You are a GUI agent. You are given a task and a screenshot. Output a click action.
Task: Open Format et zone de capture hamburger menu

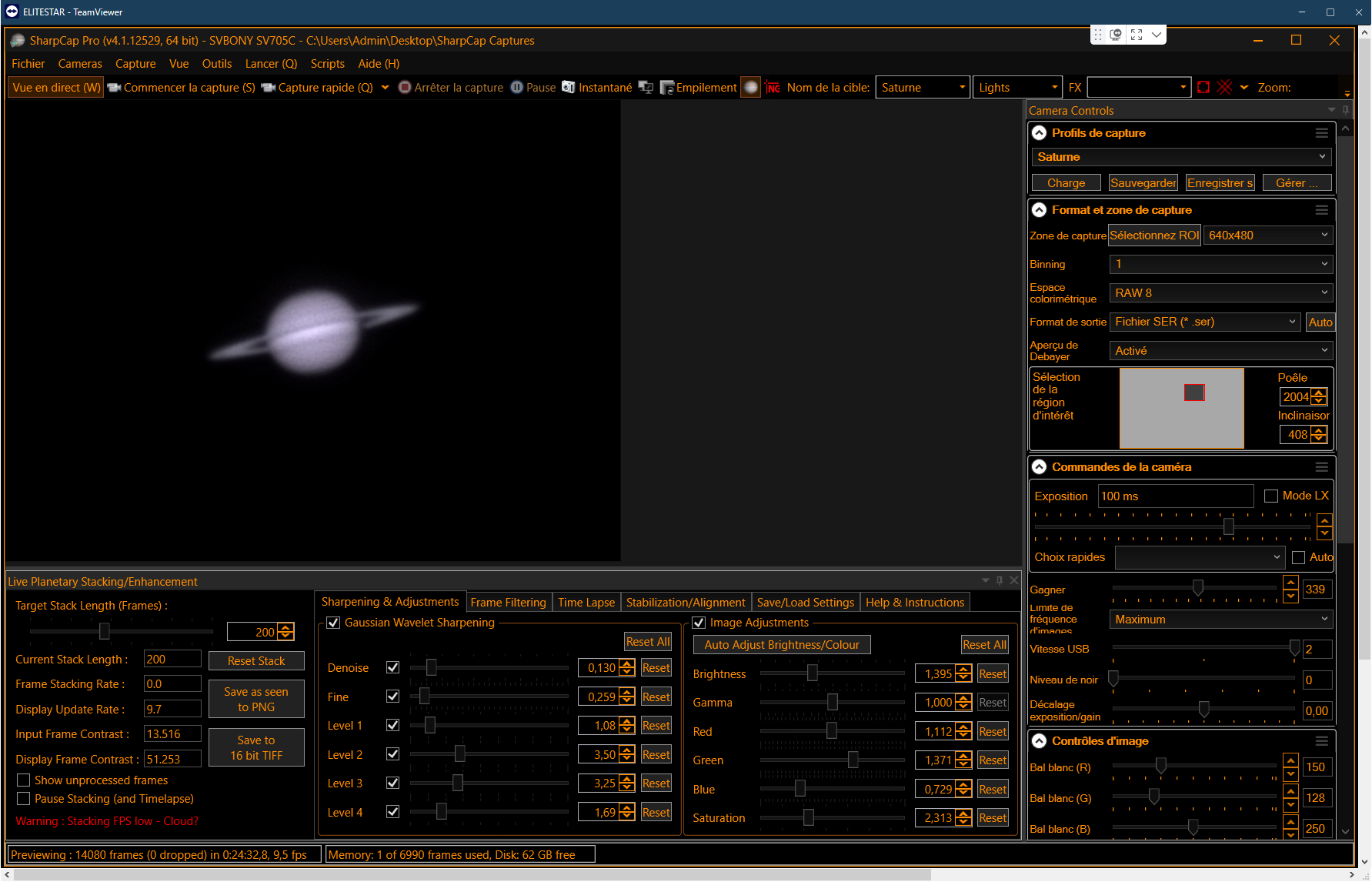tap(1322, 210)
